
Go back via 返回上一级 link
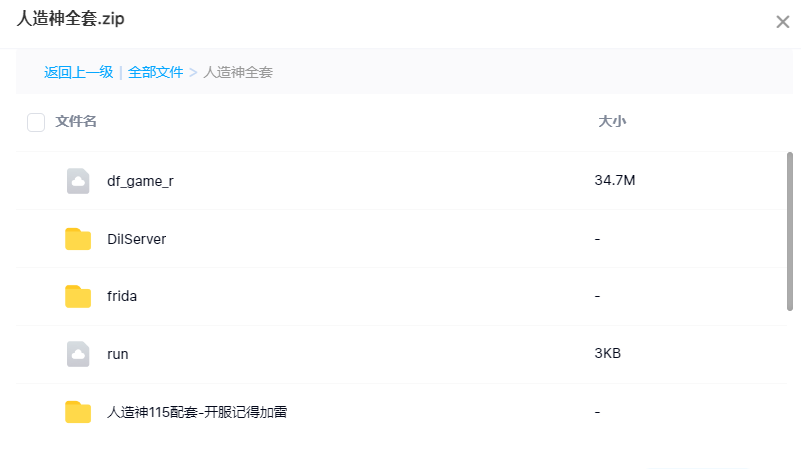coord(79,72)
